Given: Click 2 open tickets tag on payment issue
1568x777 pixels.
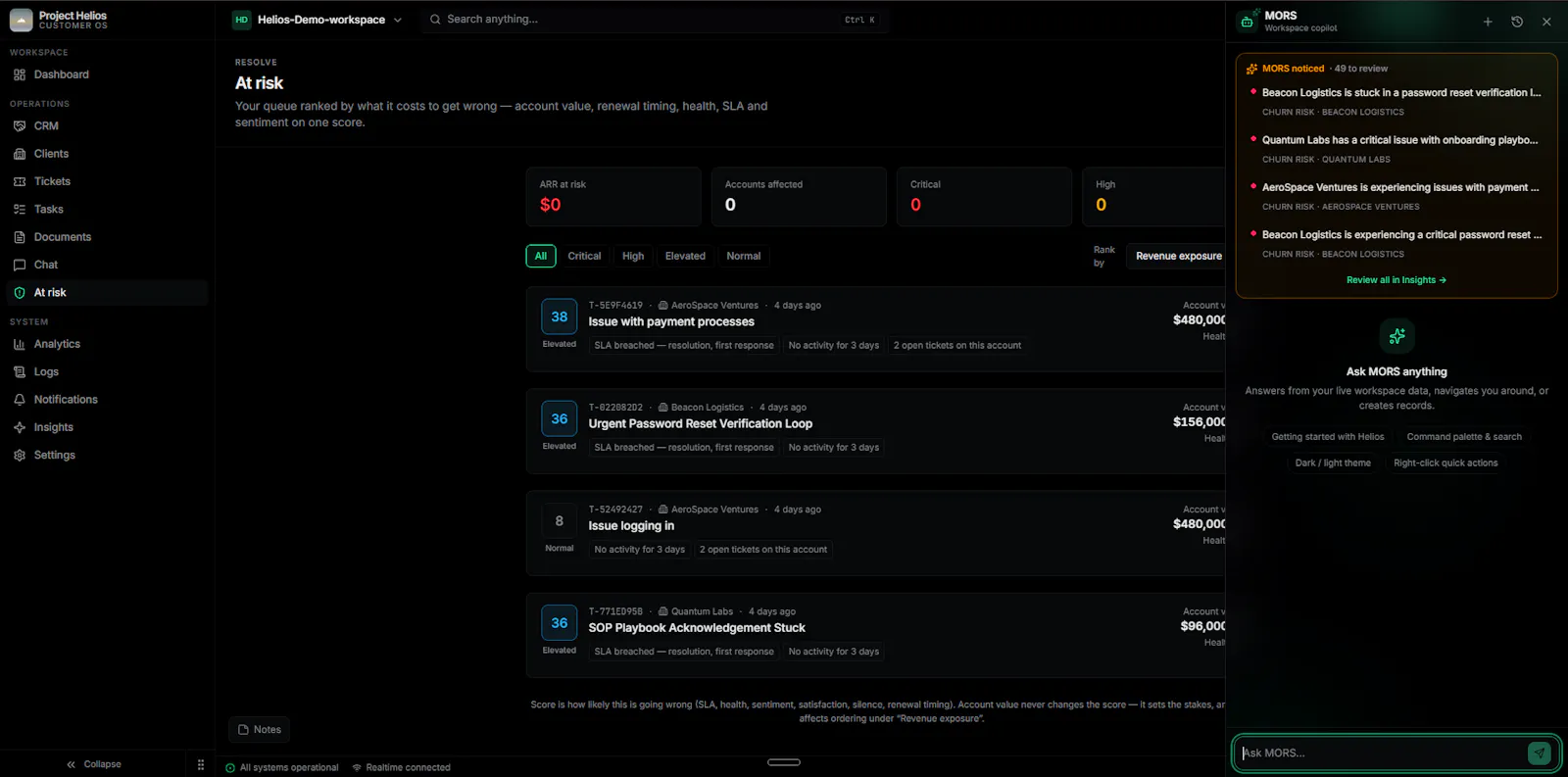Looking at the screenshot, I should (956, 345).
